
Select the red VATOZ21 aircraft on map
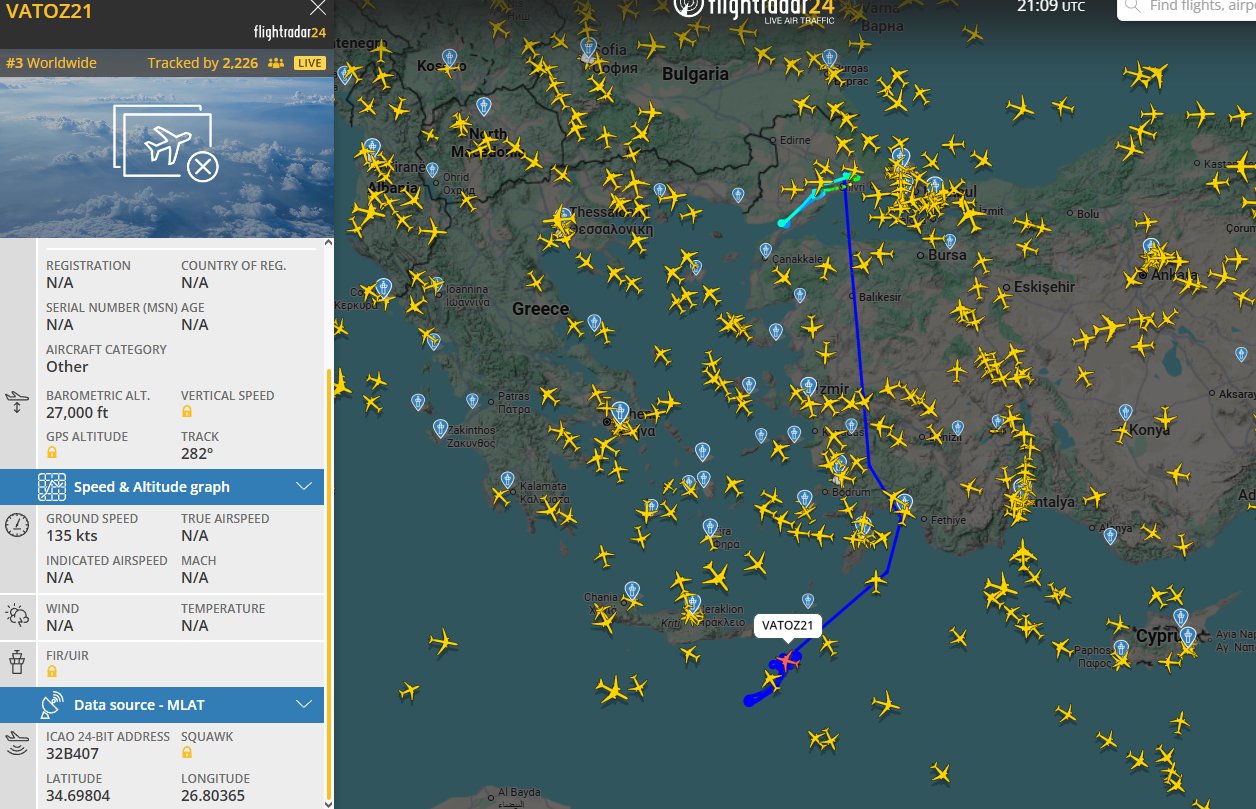(x=788, y=660)
